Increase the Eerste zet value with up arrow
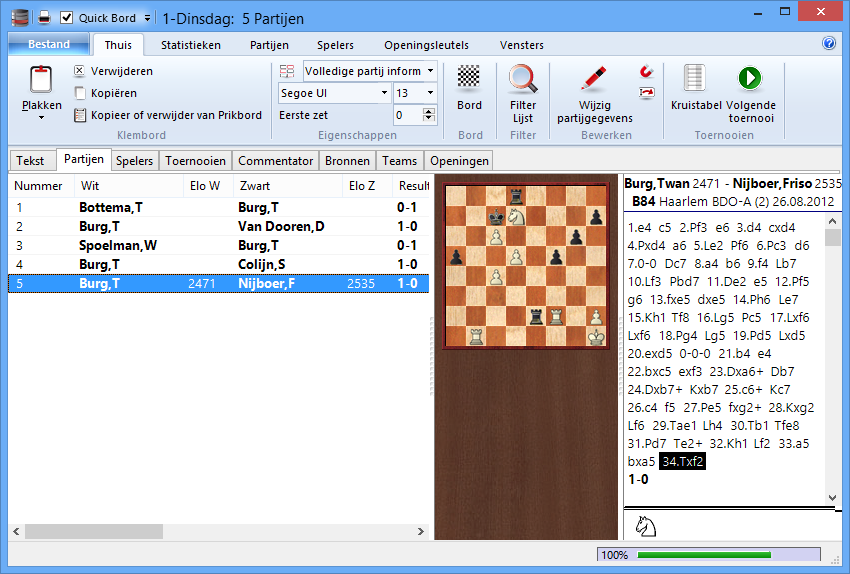The image size is (850, 574). [x=429, y=111]
